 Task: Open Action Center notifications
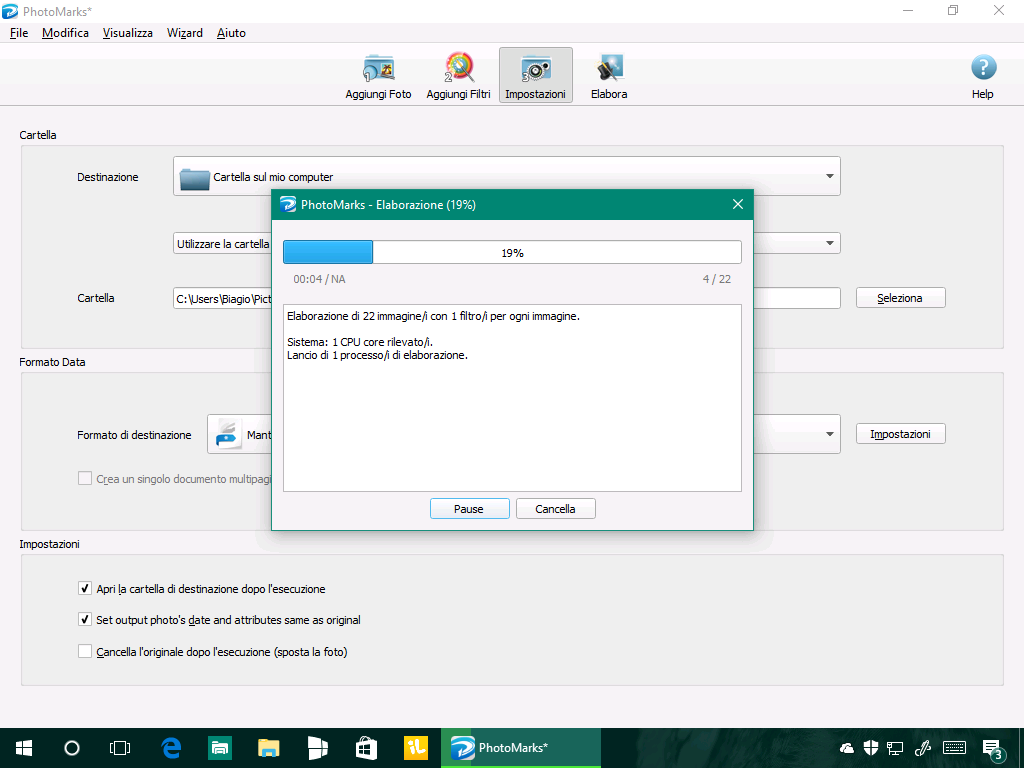pos(993,749)
